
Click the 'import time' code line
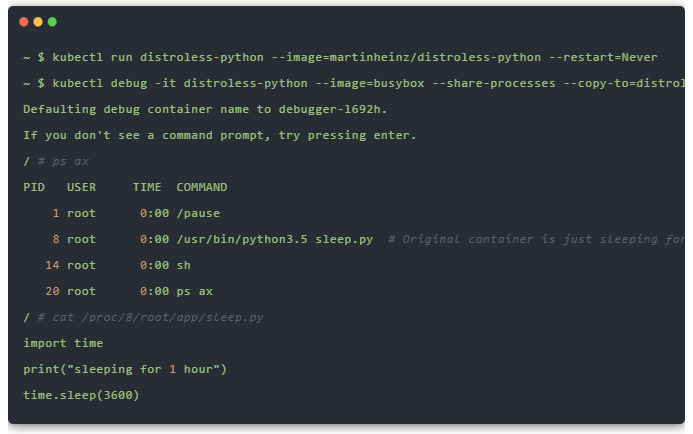(x=63, y=343)
